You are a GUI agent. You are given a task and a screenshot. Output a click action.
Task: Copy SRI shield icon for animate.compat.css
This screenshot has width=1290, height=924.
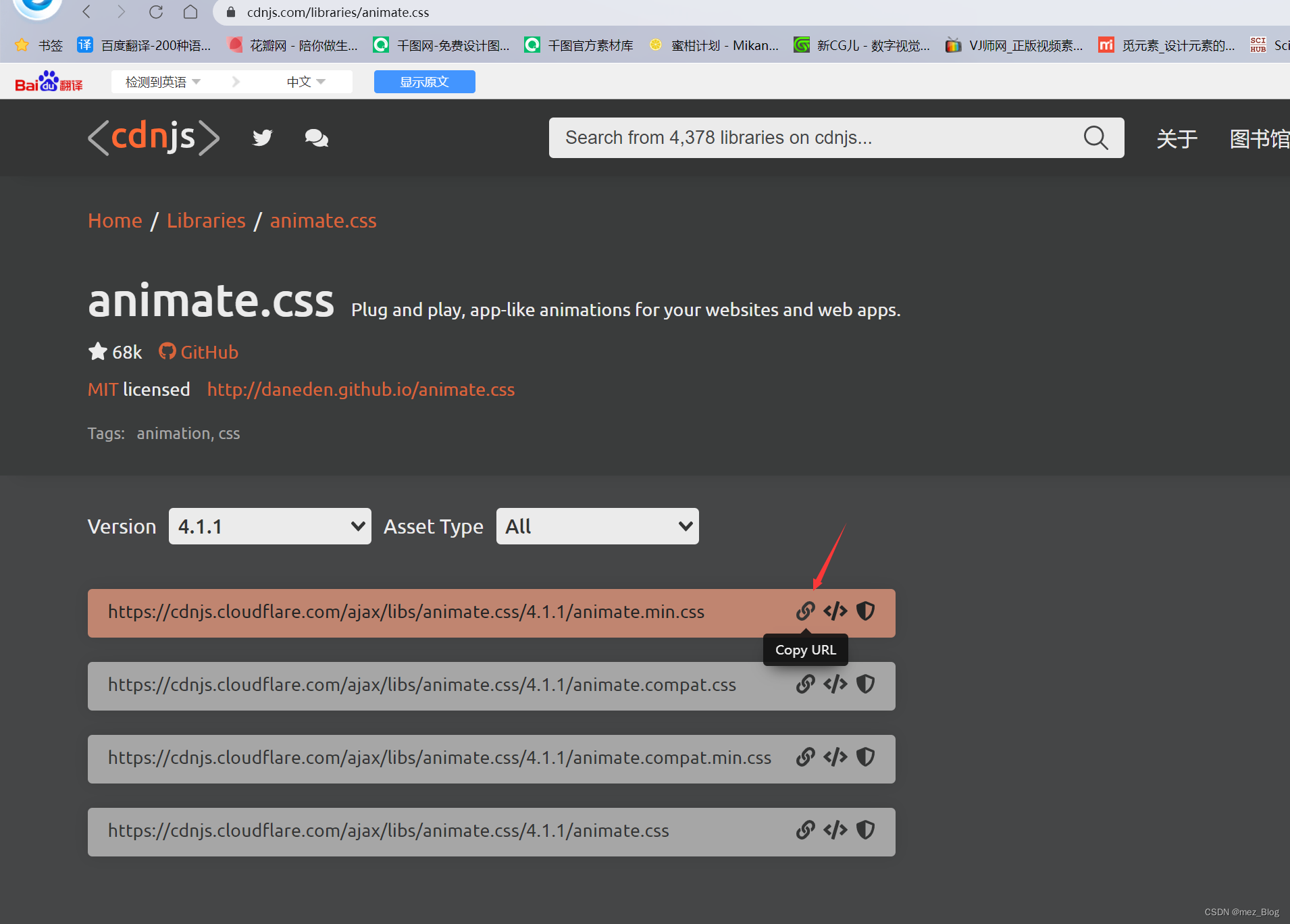(865, 684)
